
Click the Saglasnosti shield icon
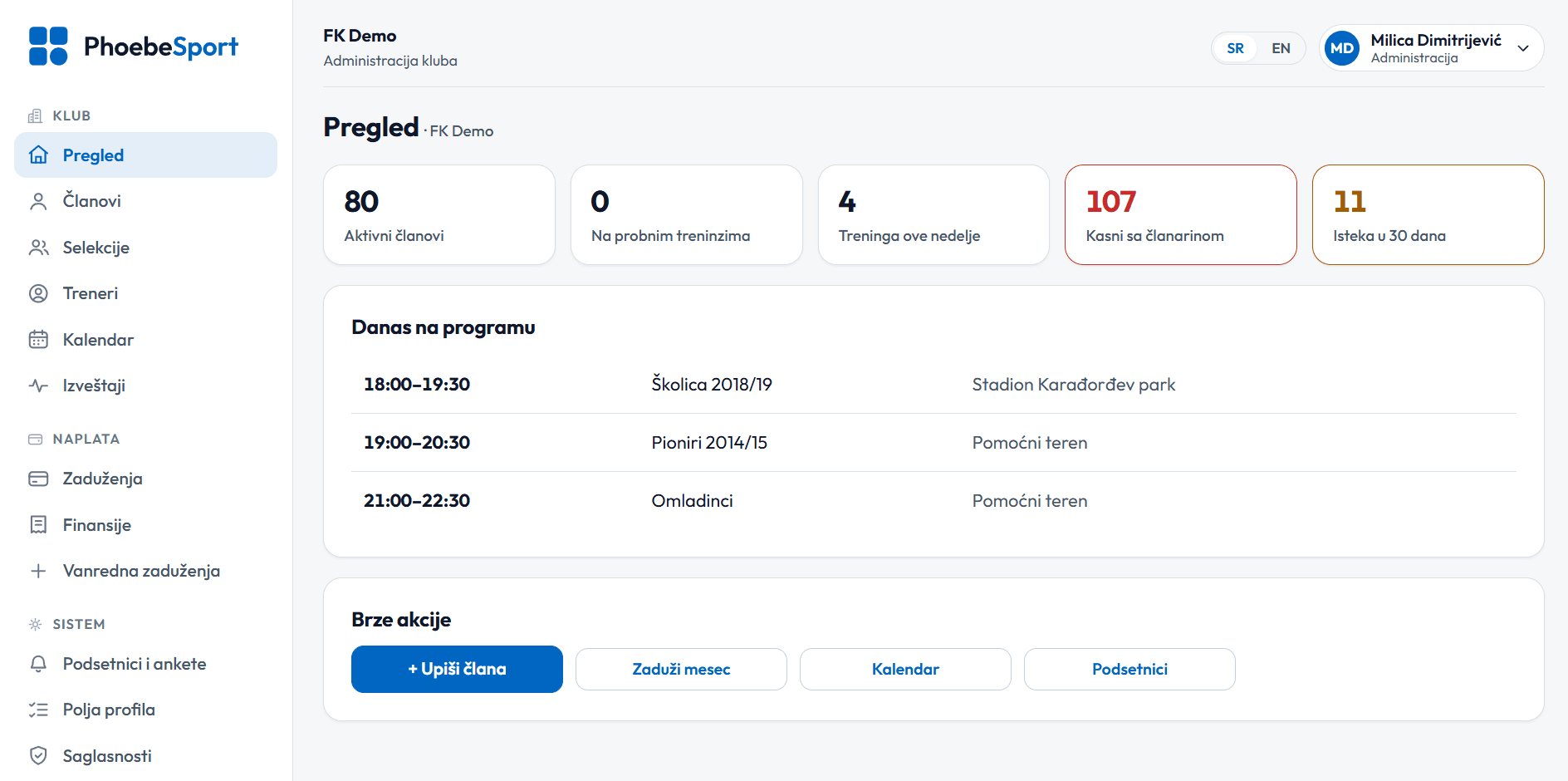38,756
